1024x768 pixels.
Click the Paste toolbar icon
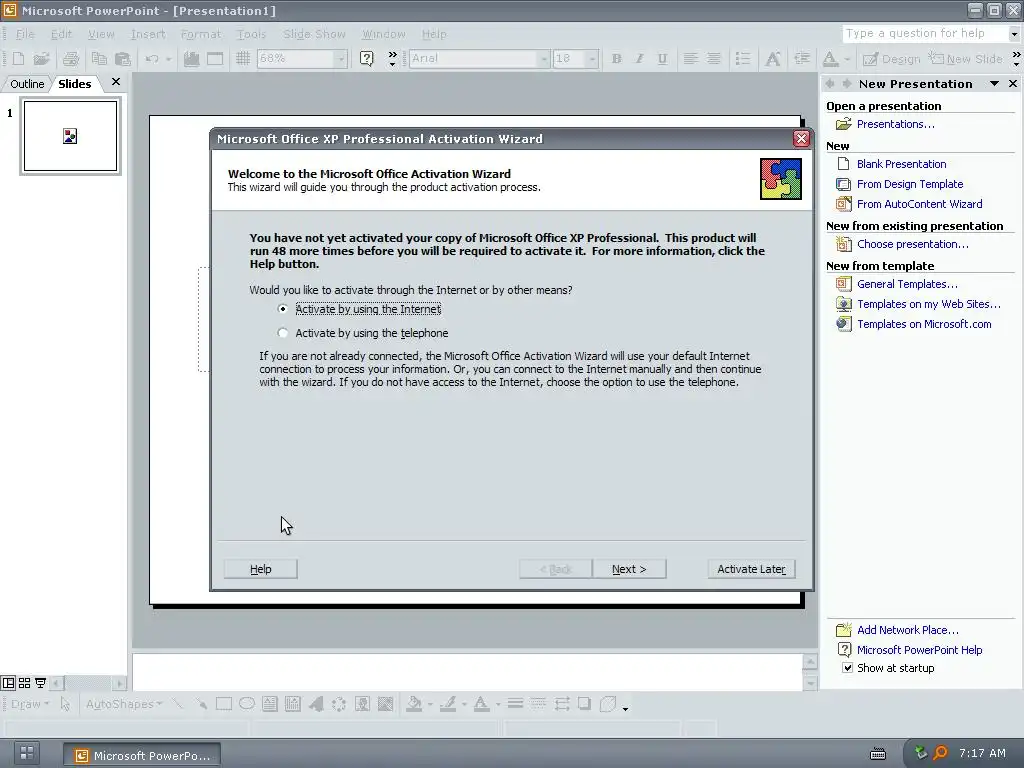pos(123,59)
